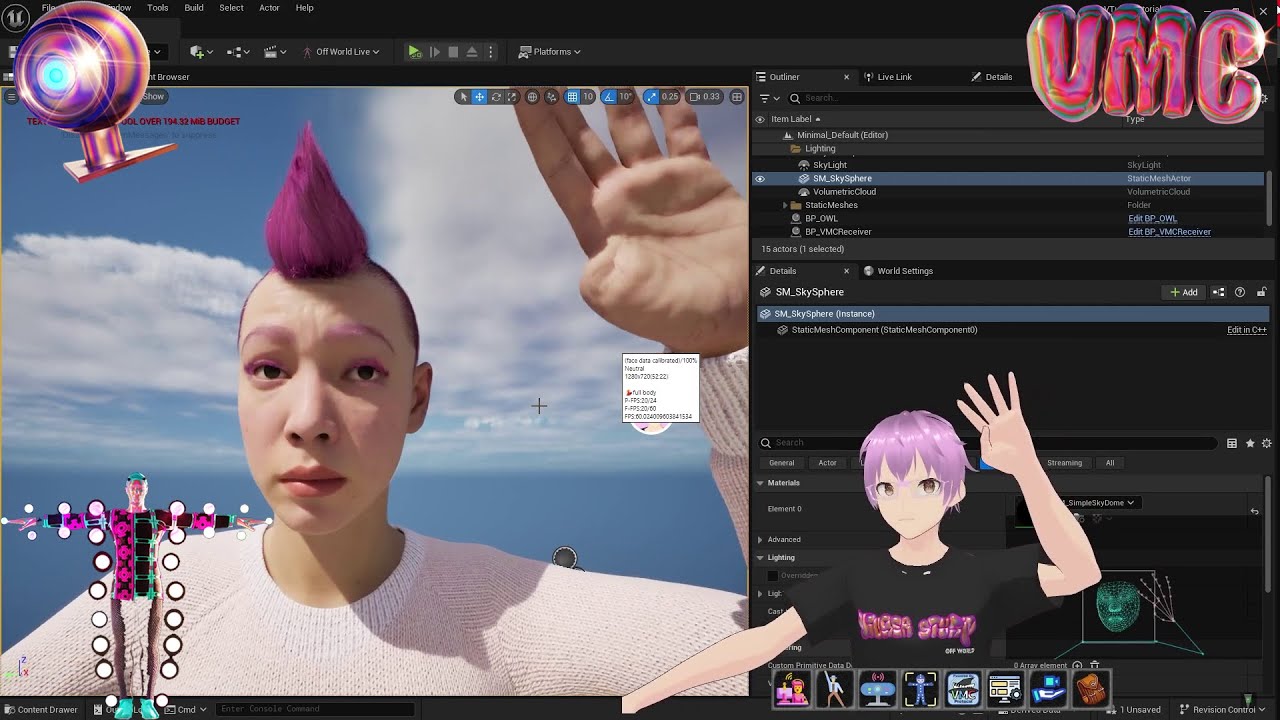Select the All property filter
Viewport: 1280px width, 720px height.
coord(1109,463)
